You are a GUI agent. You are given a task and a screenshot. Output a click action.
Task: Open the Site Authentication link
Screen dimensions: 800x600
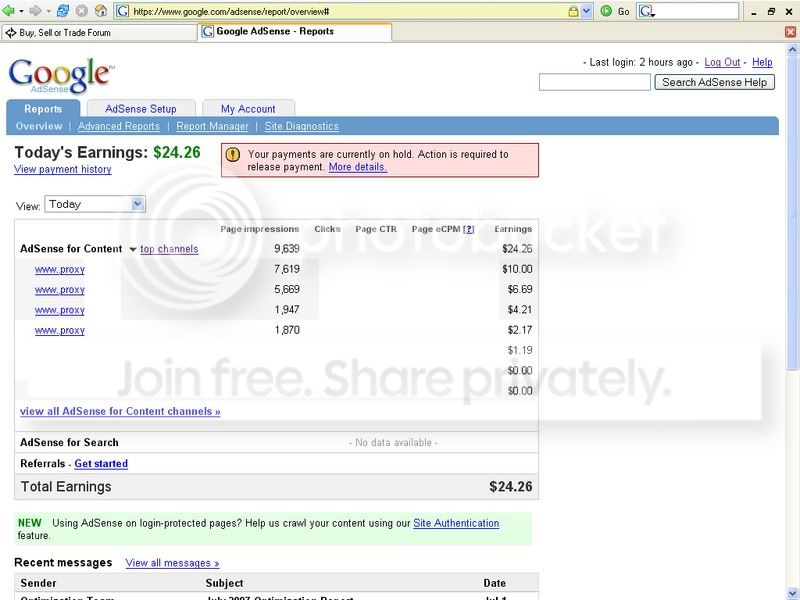pos(456,523)
